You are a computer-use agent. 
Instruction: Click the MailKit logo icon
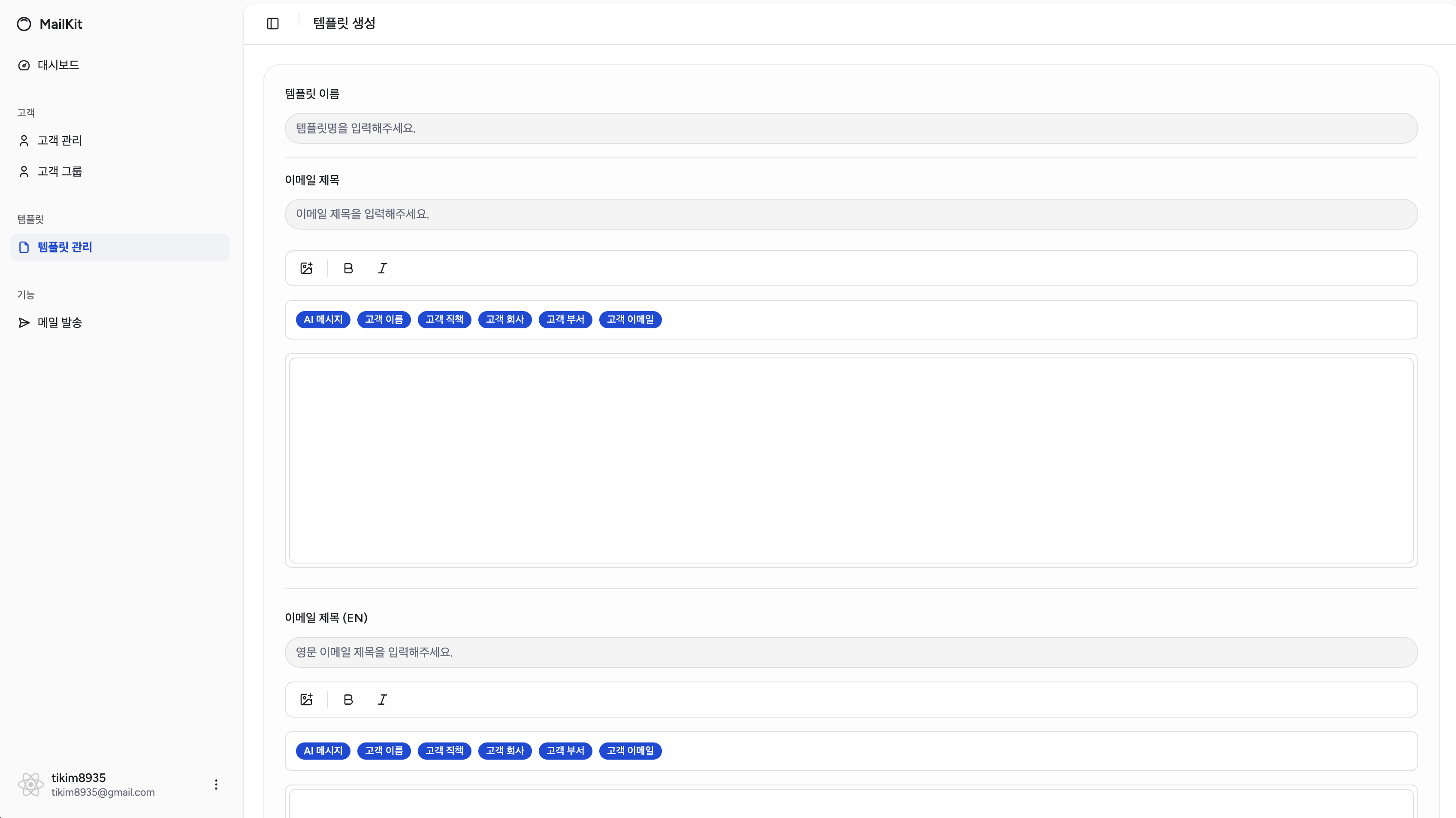24,24
